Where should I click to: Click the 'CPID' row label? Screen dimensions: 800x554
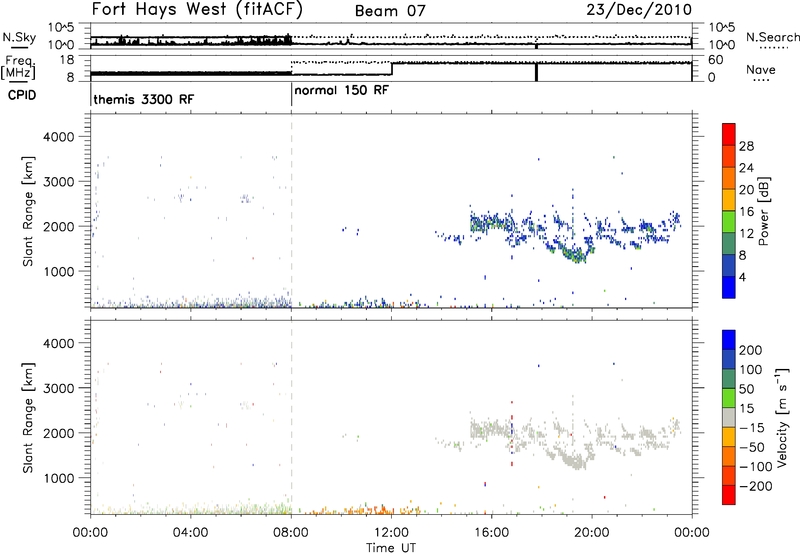point(22,95)
